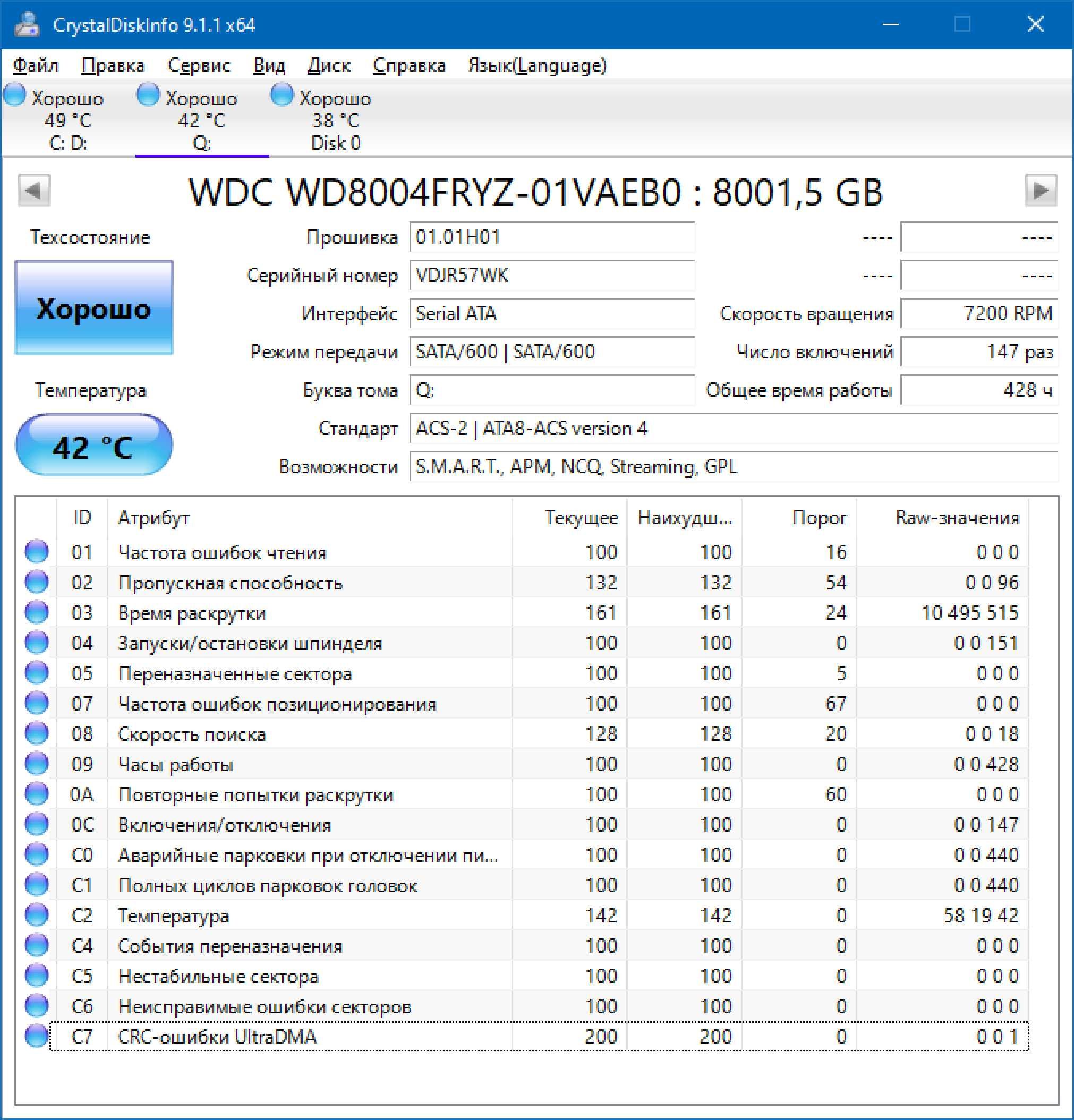Open the Язык(Language) menu
The image size is (1074, 1120).
pos(538,65)
